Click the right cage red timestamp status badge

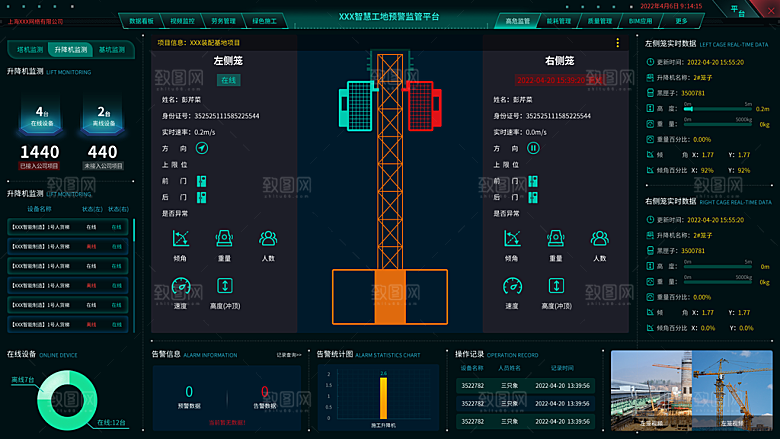559,80
